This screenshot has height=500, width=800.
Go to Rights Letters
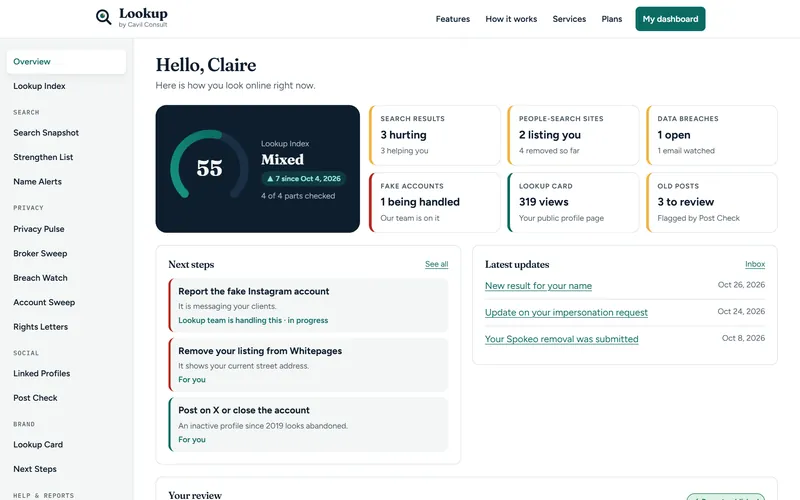(x=66, y=327)
